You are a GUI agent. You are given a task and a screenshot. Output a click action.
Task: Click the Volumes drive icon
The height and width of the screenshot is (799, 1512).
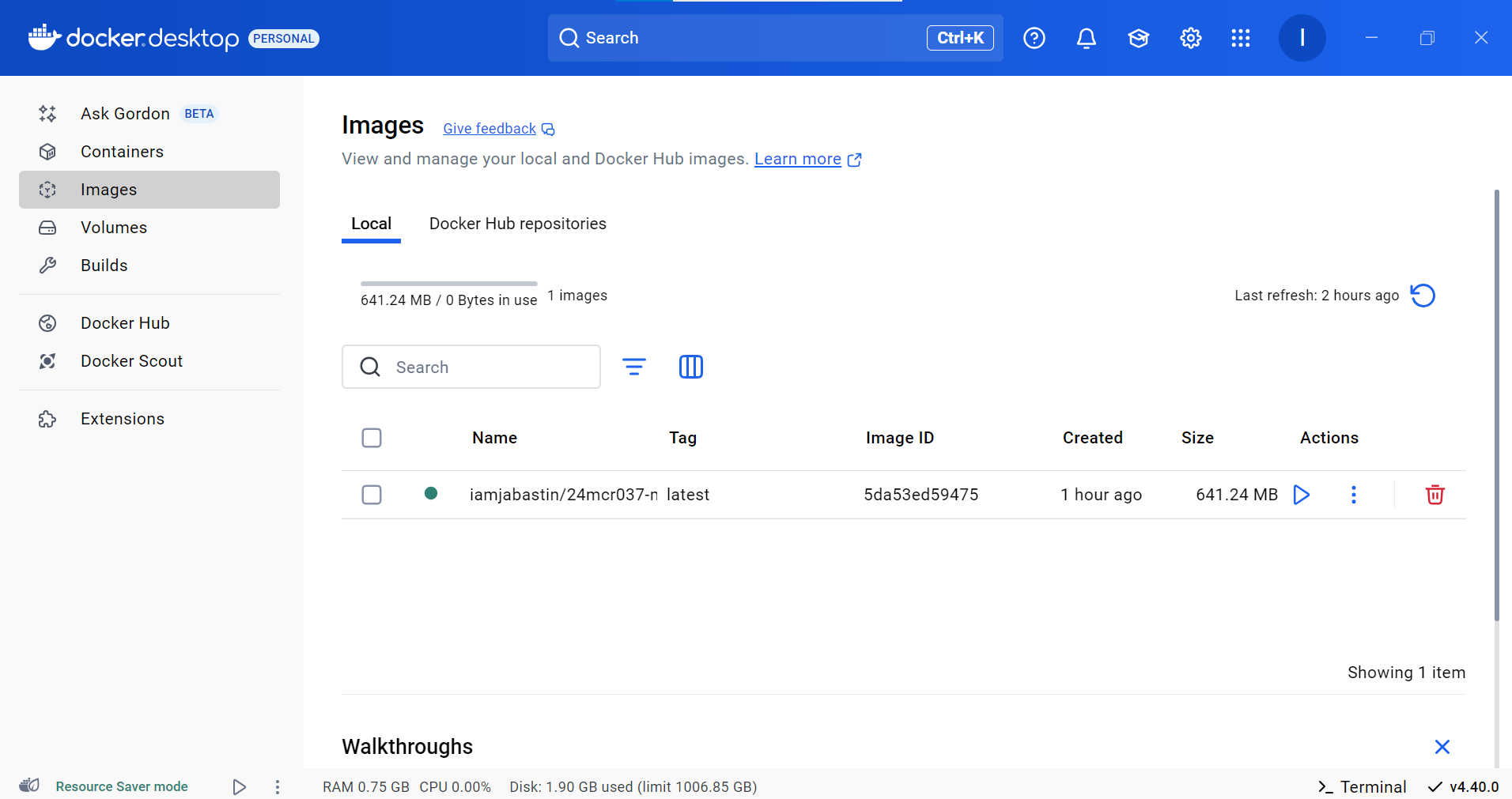click(47, 228)
